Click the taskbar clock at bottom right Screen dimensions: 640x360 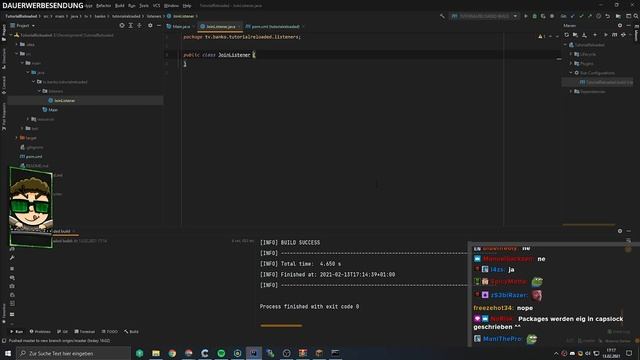(x=611, y=353)
